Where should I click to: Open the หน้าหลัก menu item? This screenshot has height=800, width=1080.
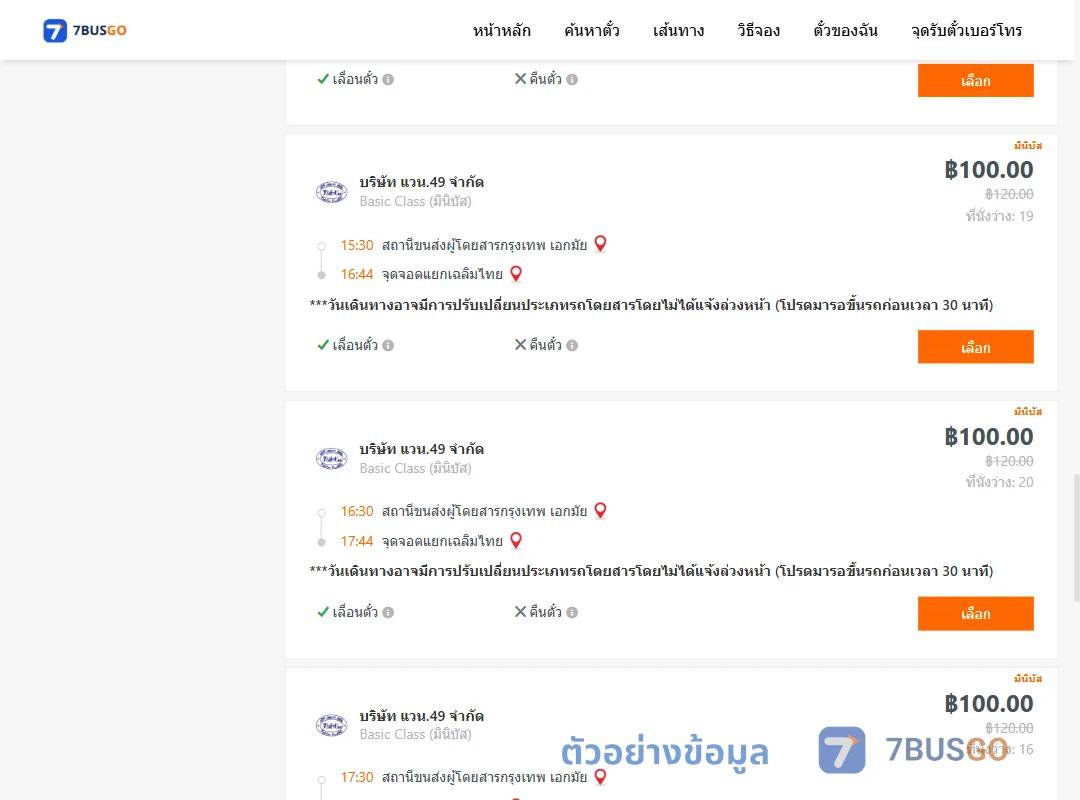click(x=501, y=30)
